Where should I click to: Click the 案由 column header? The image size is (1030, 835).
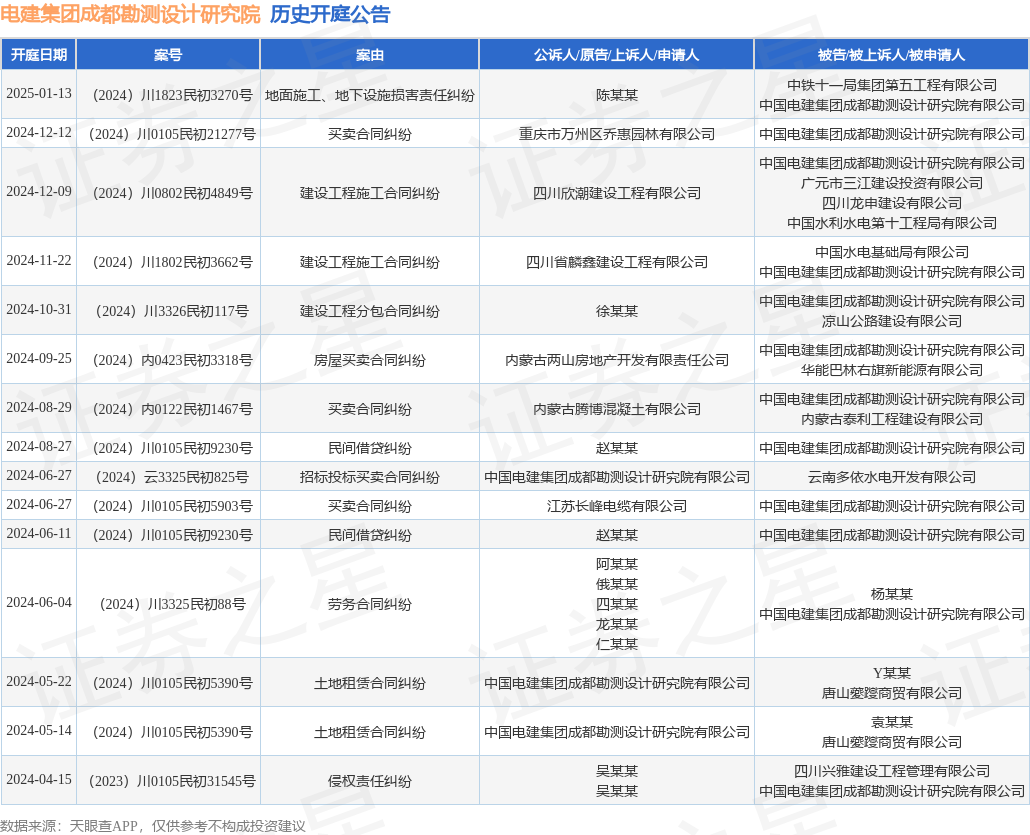tap(370, 55)
